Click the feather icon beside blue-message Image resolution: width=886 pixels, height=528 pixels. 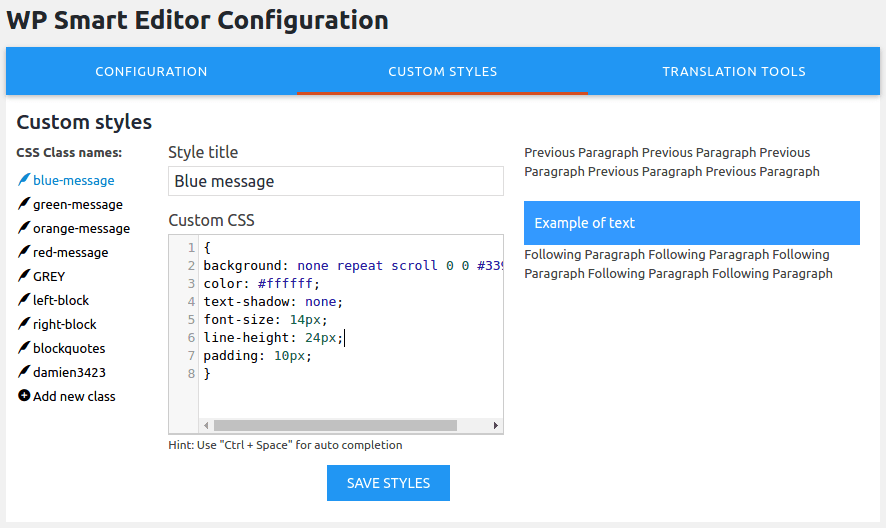pos(24,180)
